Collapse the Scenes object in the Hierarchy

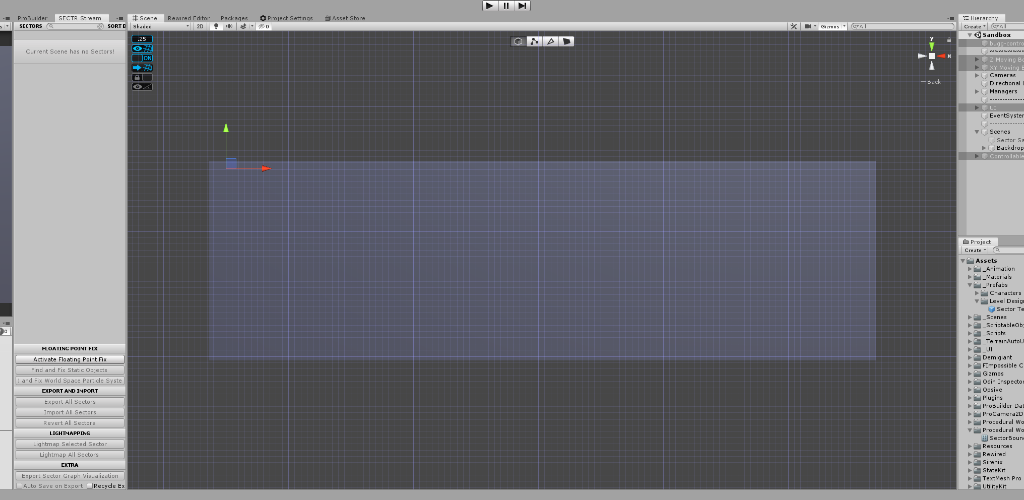(977, 131)
